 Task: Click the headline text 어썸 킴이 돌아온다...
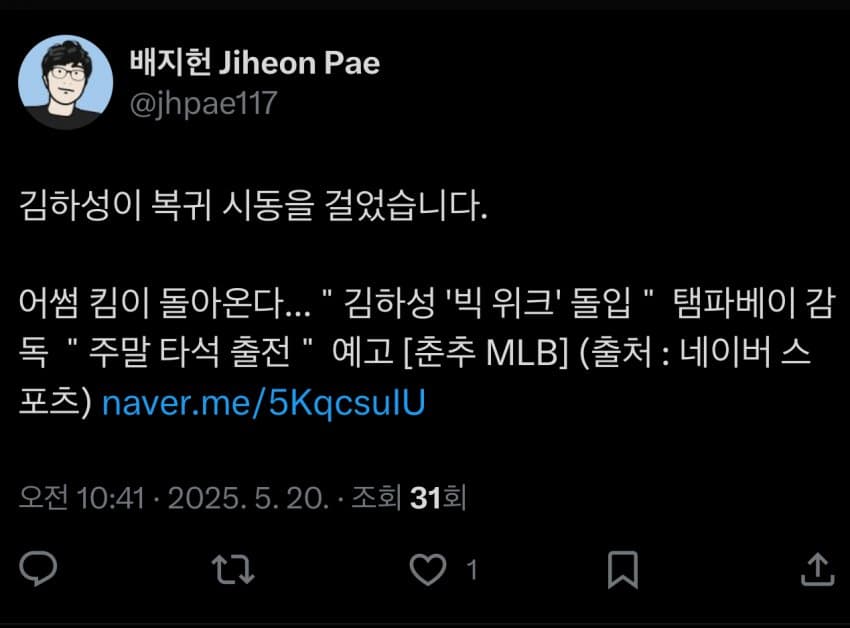[x=165, y=303]
